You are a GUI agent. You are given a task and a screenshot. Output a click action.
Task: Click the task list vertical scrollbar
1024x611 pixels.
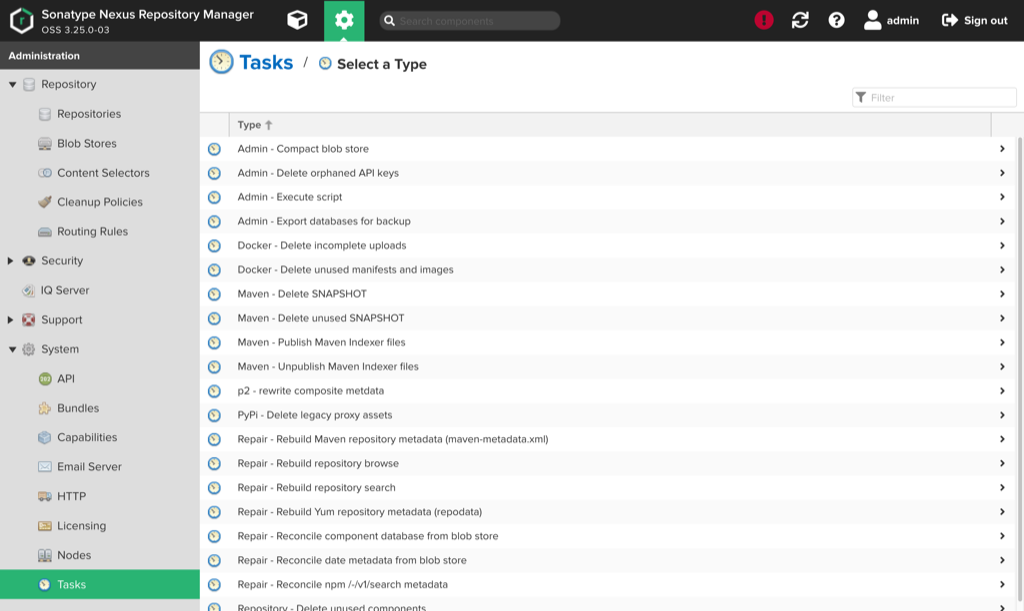coord(1019,369)
